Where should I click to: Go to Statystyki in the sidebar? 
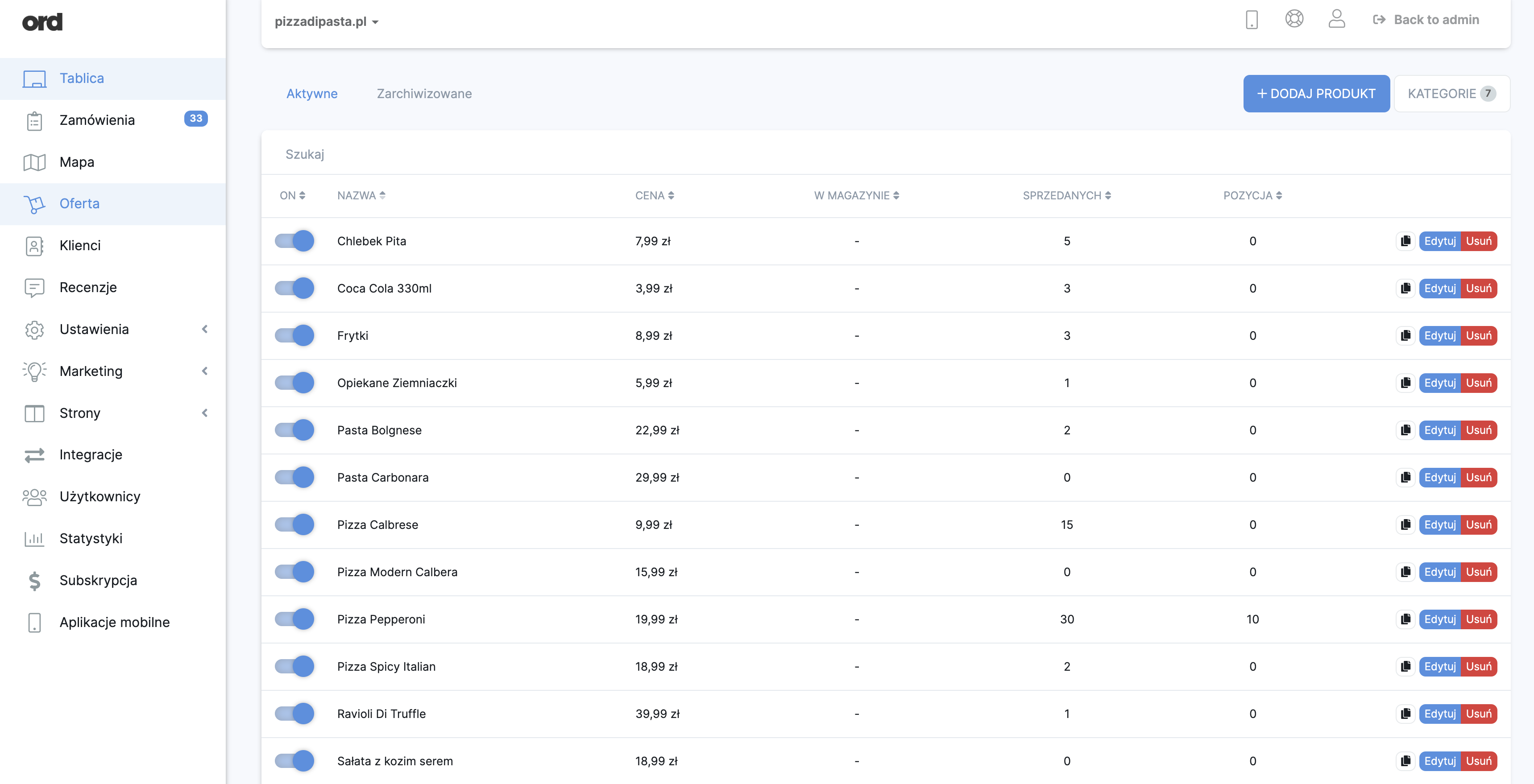point(91,538)
